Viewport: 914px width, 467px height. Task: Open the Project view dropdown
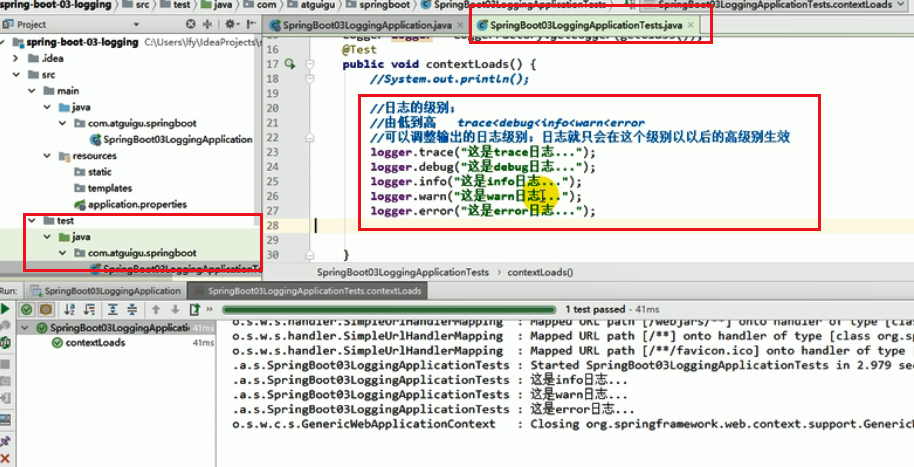click(x=136, y=24)
